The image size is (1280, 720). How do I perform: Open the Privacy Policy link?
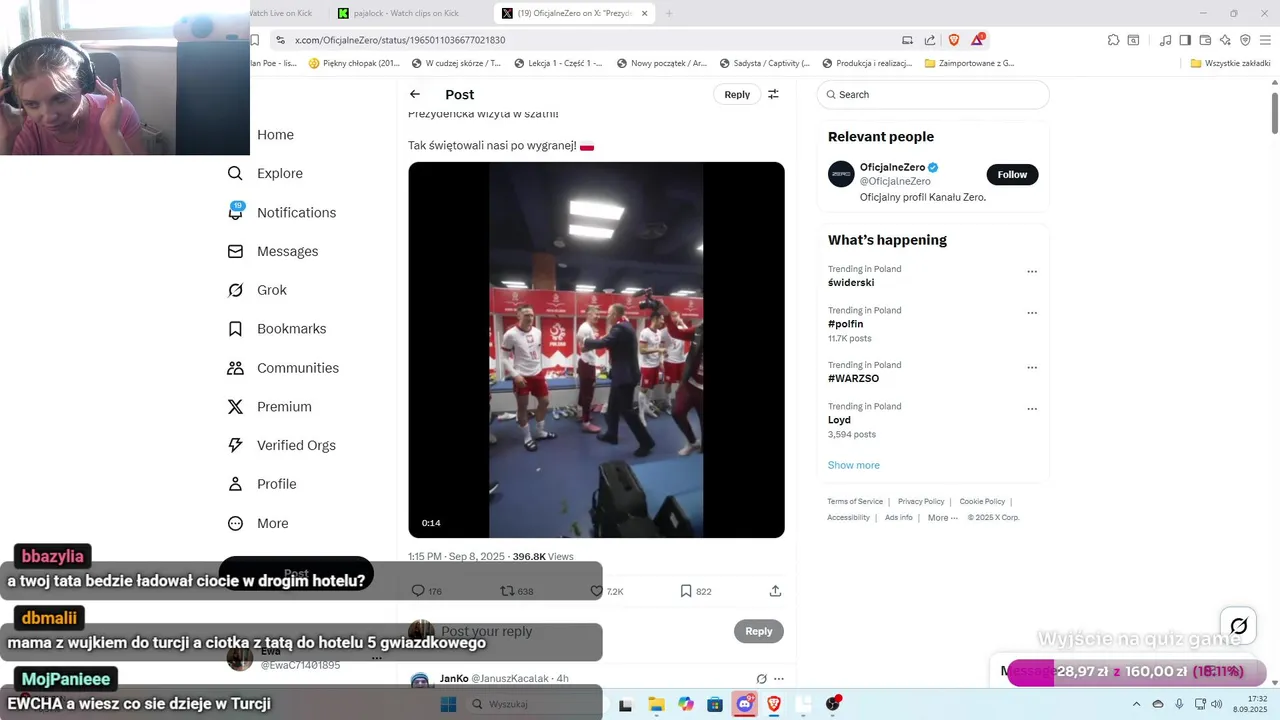[x=921, y=501]
